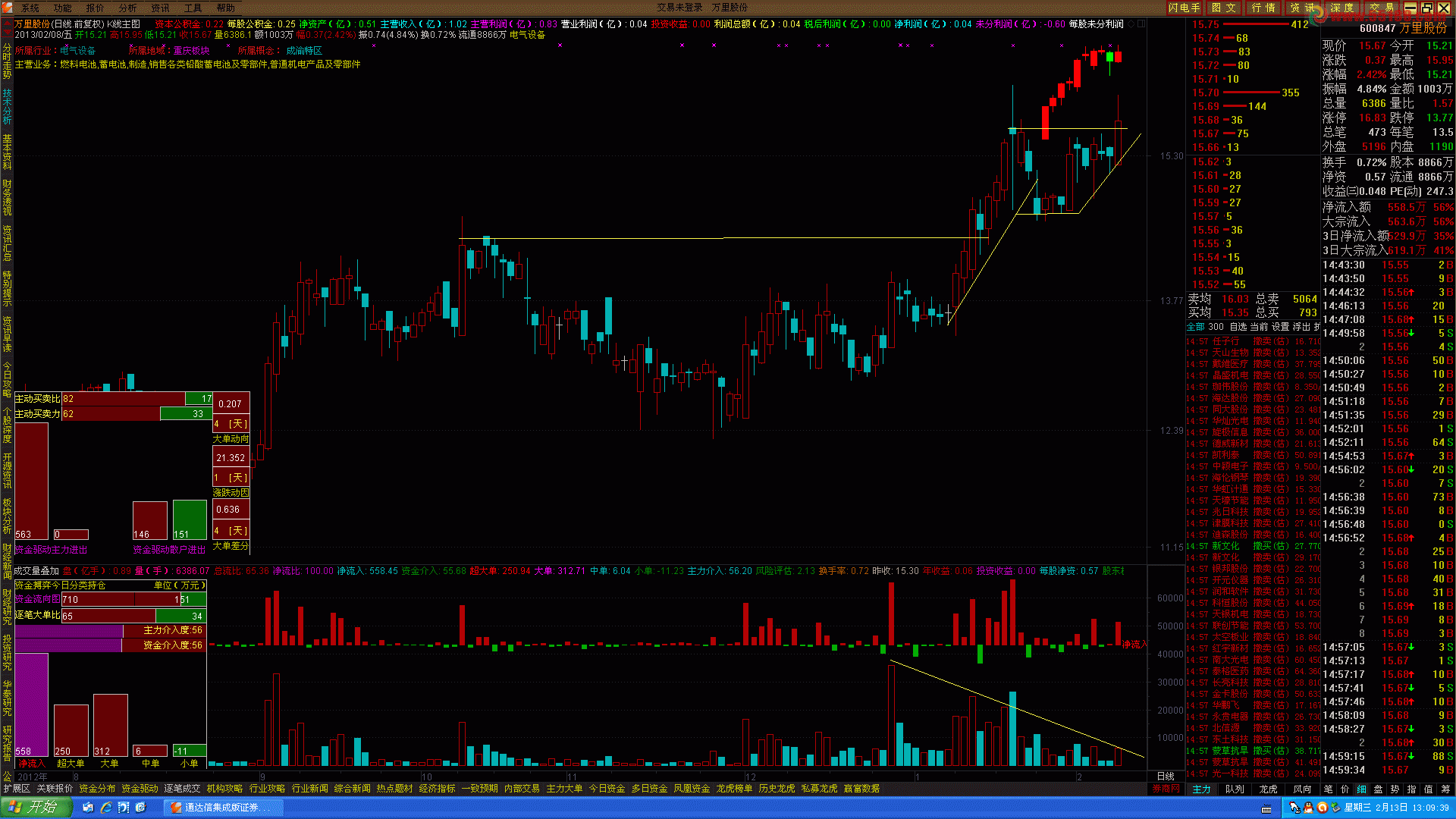The image size is (1456, 819).
Task: Click the 行情 button at top right
Action: pyautogui.click(x=1263, y=8)
